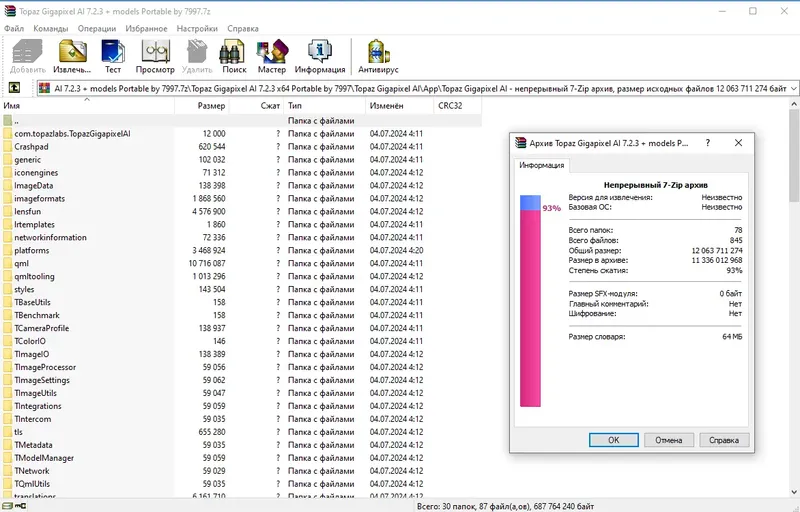Click the folder icon of tls row
This screenshot has width=800, height=512.
point(7,432)
